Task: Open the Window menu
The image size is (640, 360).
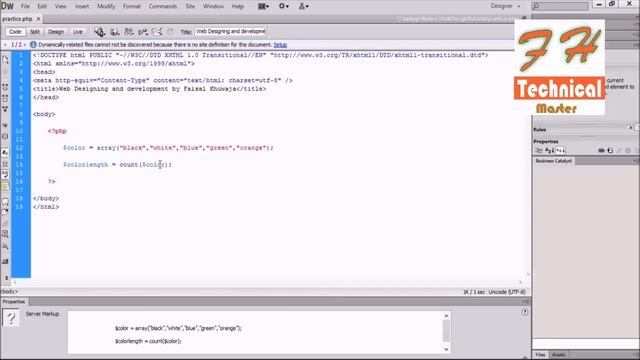Action: (213, 6)
